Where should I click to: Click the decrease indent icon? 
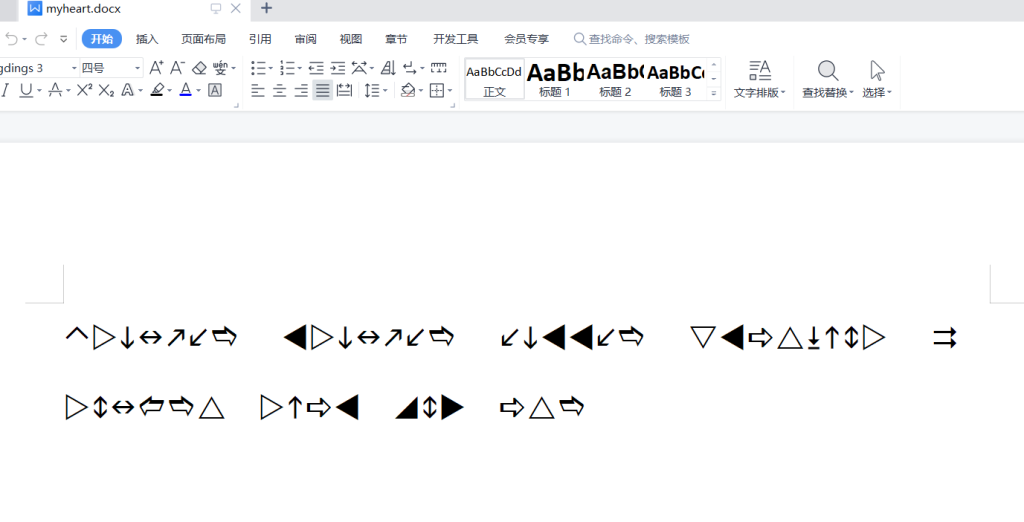[316, 68]
